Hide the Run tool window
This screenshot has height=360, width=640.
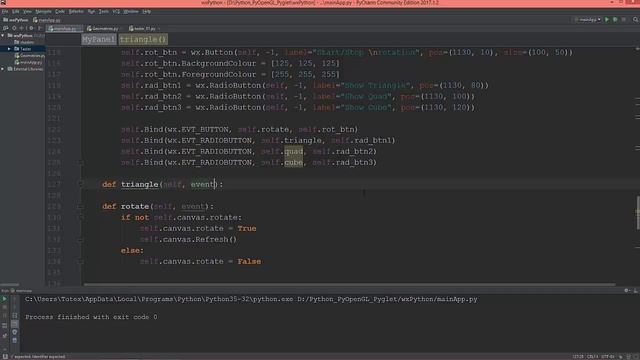pyautogui.click(x=636, y=290)
